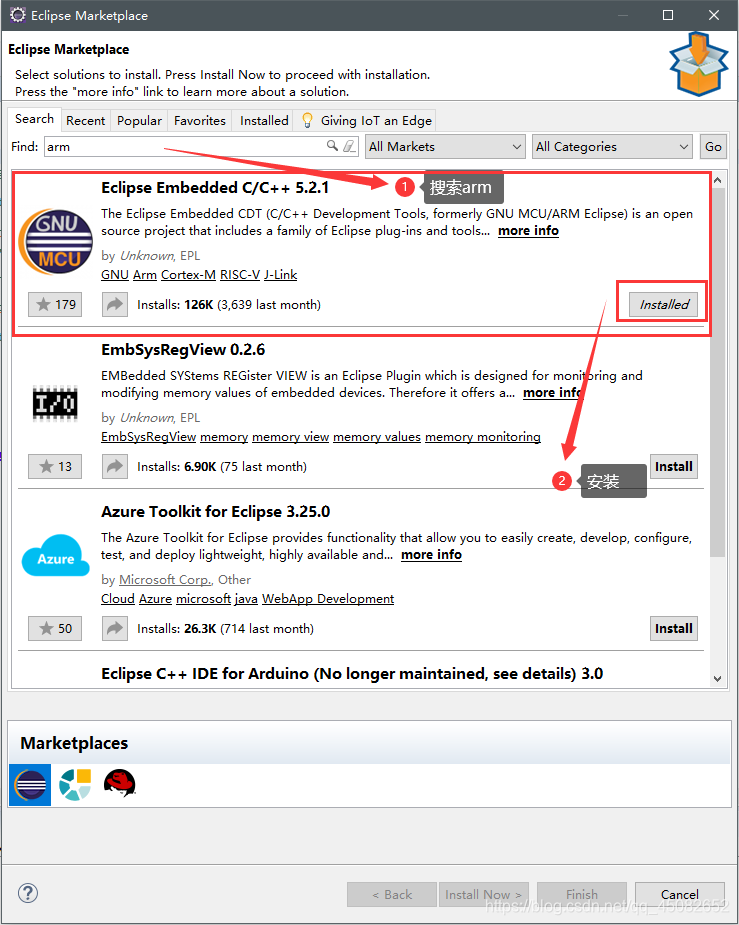Image resolution: width=739 pixels, height=925 pixels.
Task: Switch to the Installed tab
Action: [x=264, y=120]
